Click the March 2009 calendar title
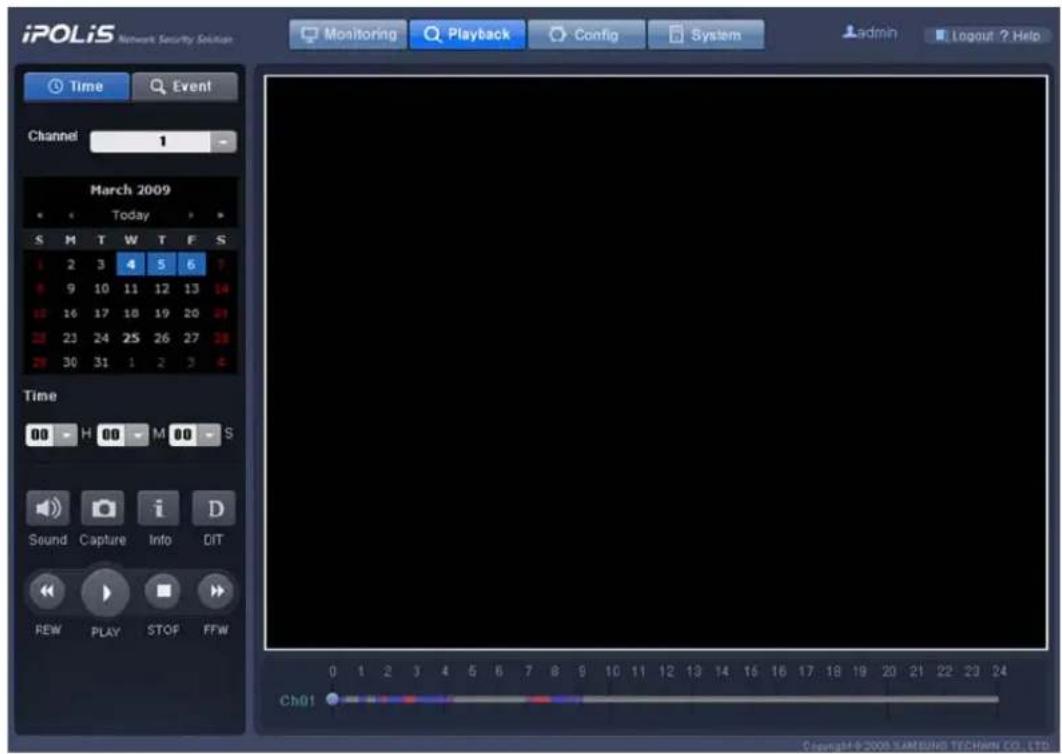The width and height of the screenshot is (1062, 754). click(130, 190)
